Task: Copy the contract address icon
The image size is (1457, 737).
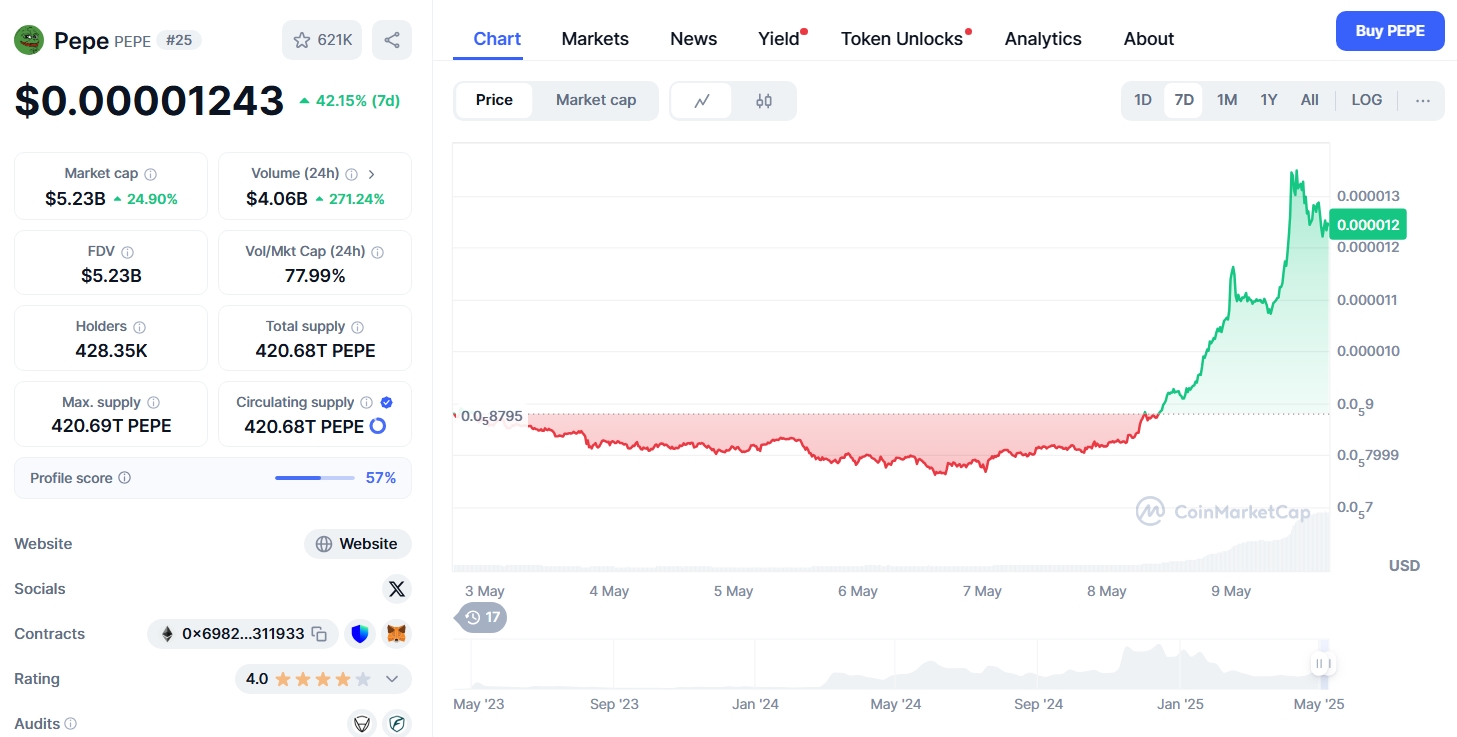Action: pos(319,634)
